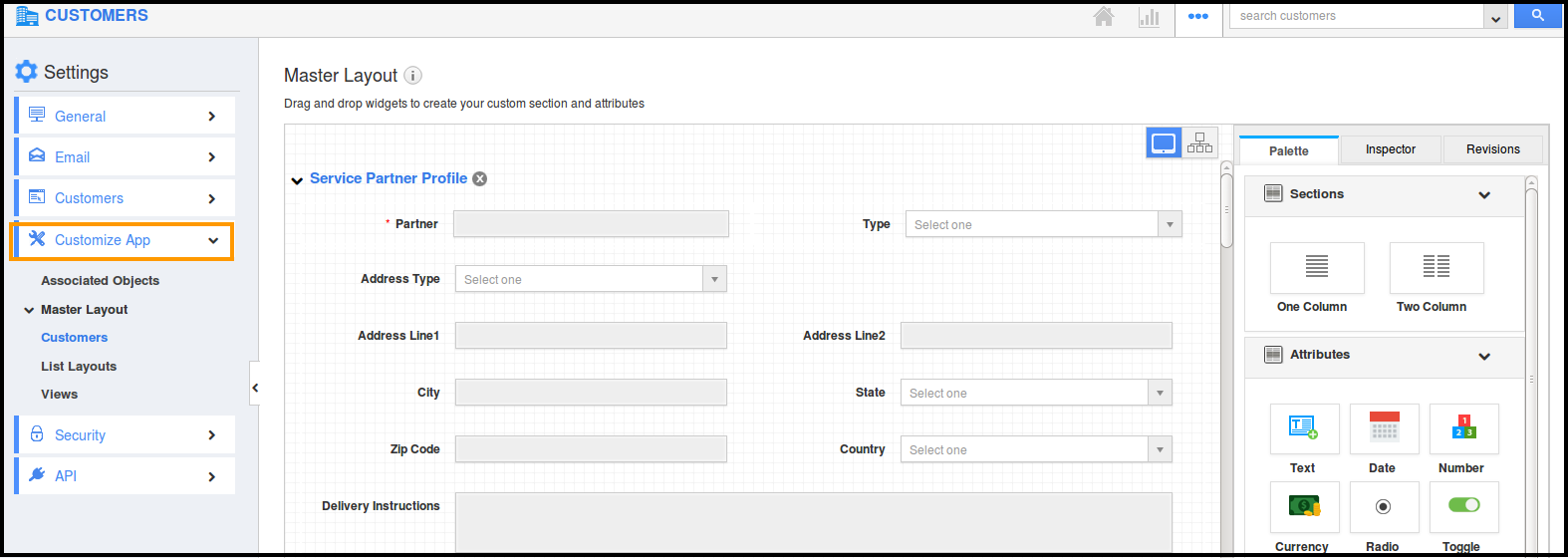Click the home icon in top bar
This screenshot has width=1568, height=558.
[x=1104, y=16]
